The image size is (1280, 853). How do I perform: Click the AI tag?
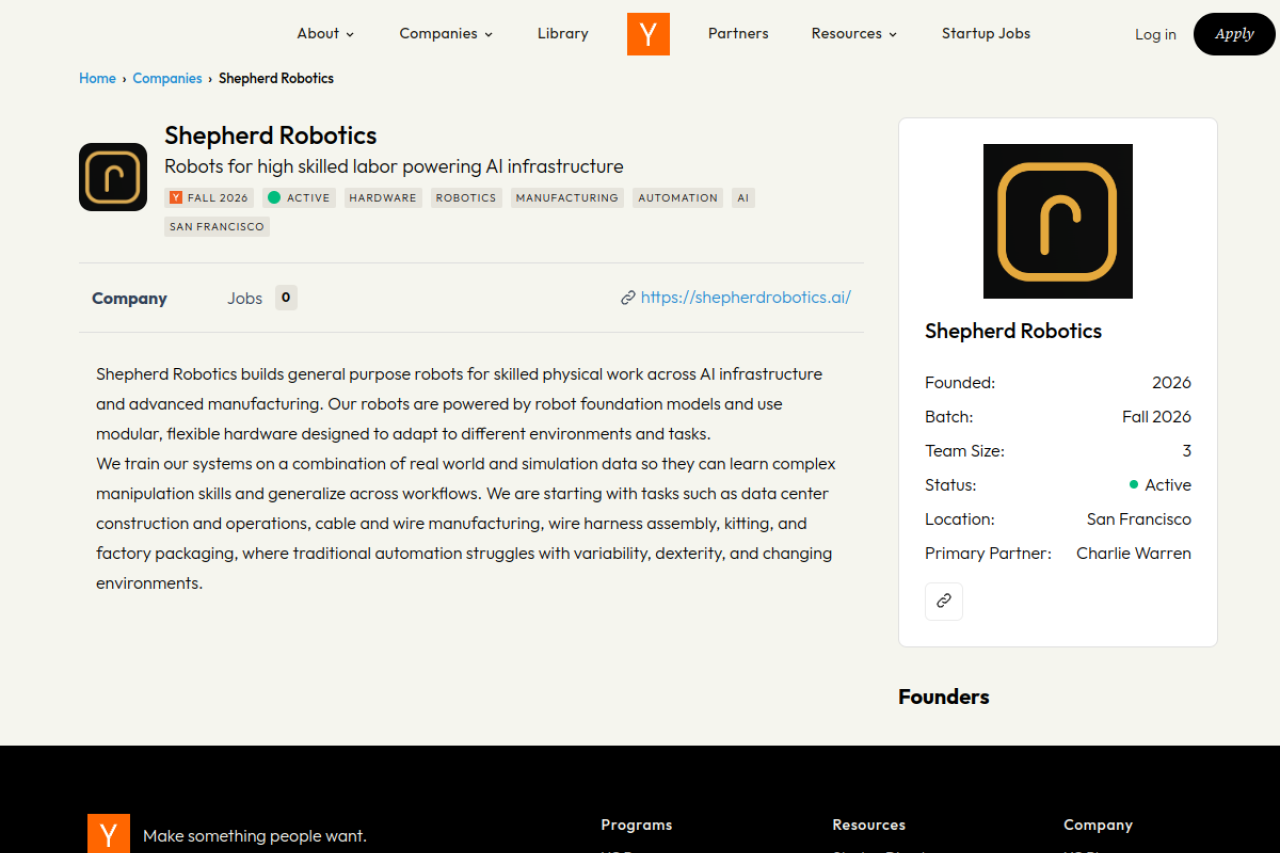(743, 198)
